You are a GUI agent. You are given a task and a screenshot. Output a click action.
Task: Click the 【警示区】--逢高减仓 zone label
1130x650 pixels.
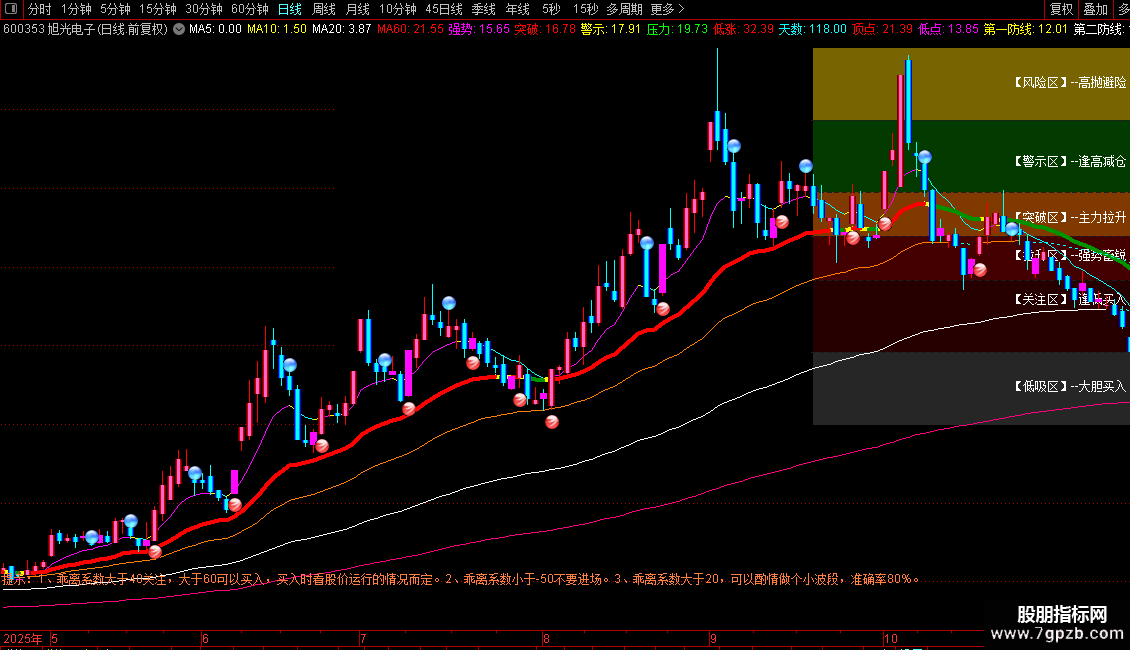point(1071,161)
